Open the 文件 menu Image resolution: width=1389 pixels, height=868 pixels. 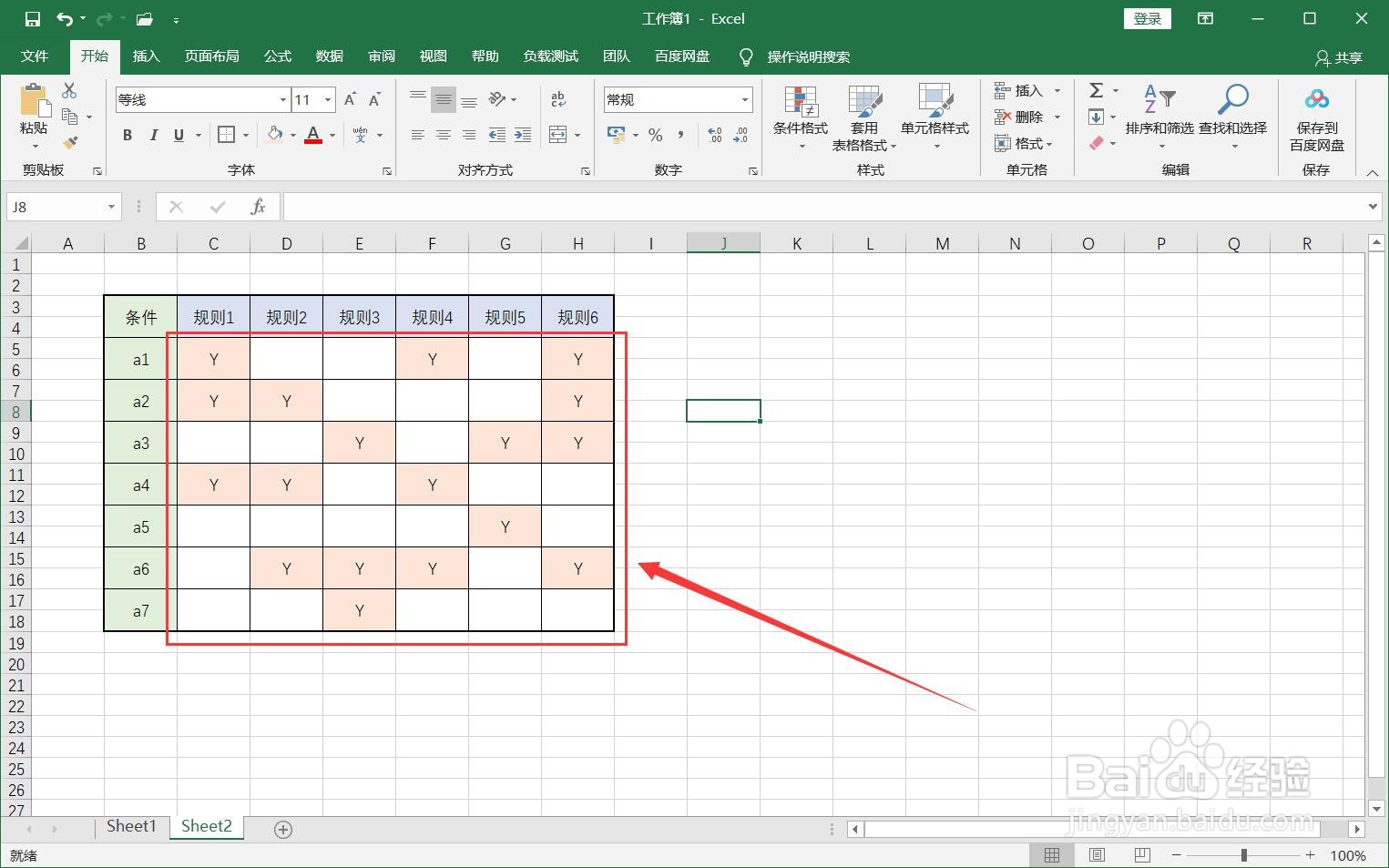click(x=35, y=56)
